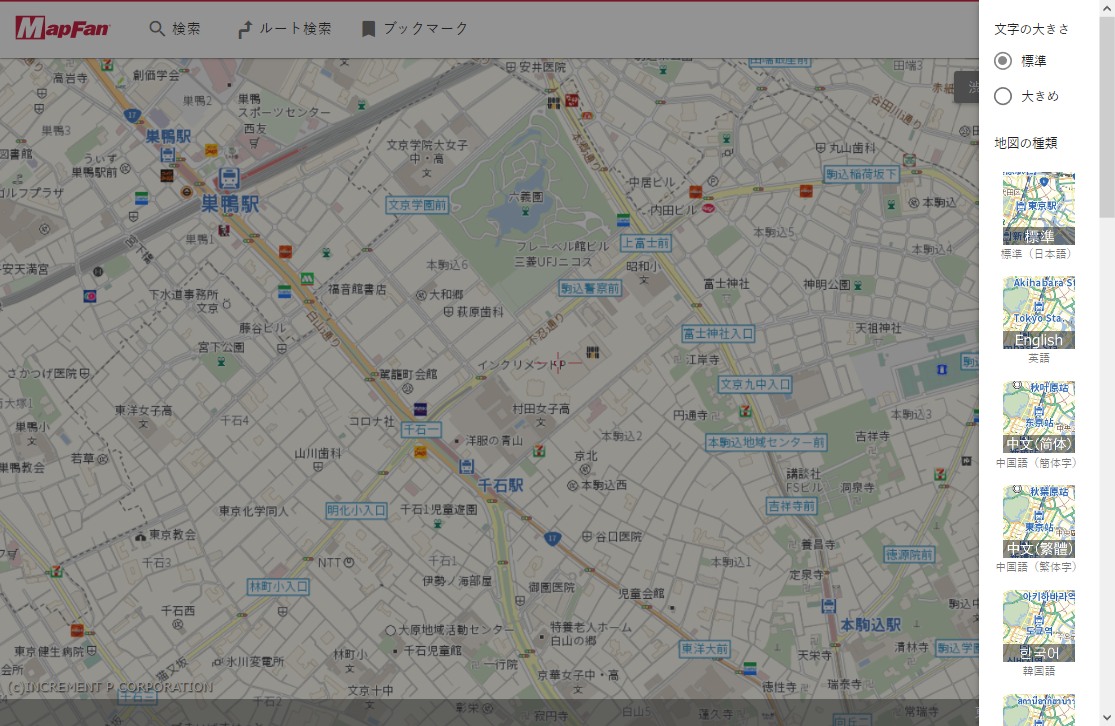Click the 上富士前 intersection sign
This screenshot has width=1115, height=726.
646,243
